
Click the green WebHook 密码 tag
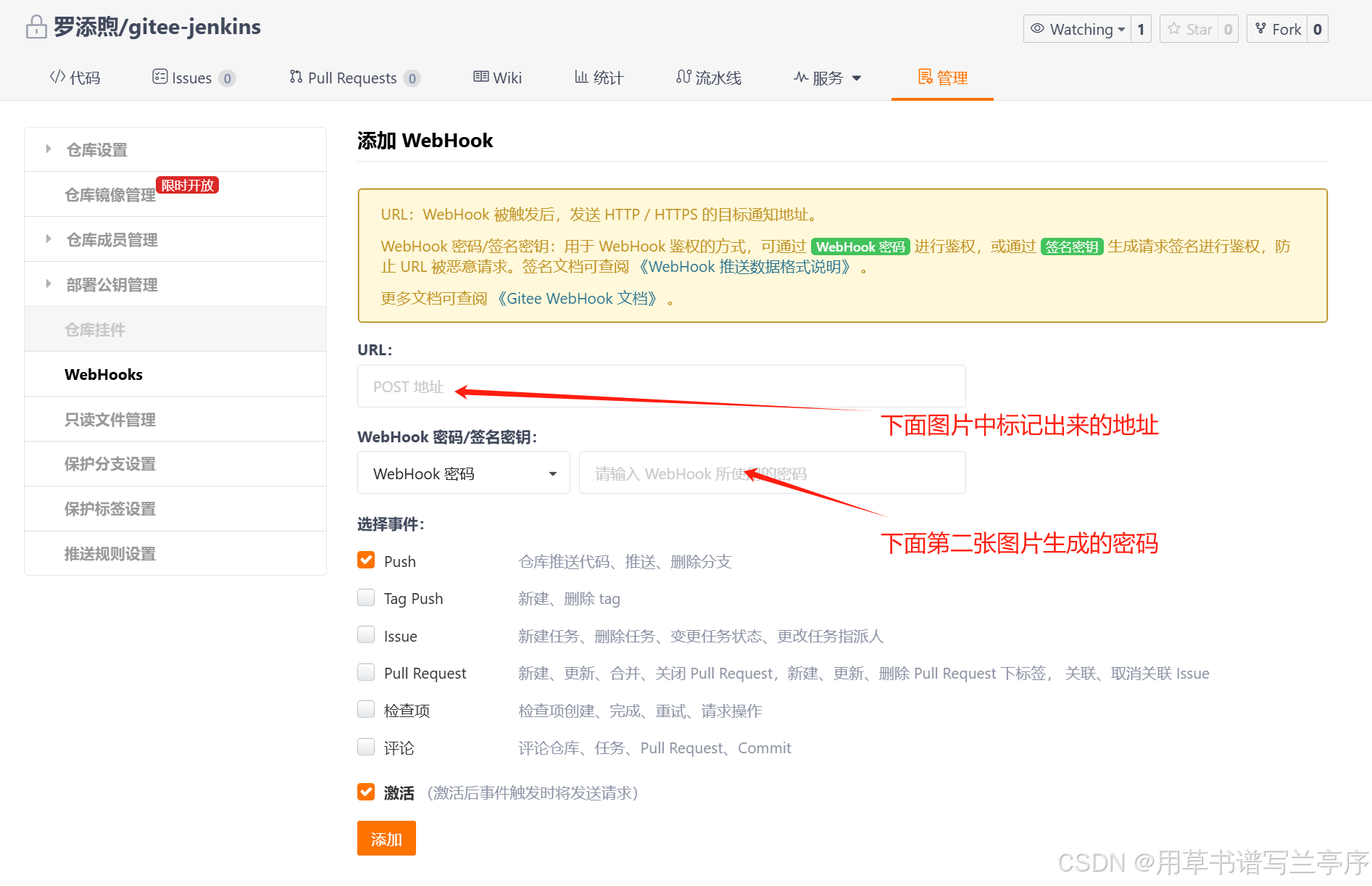860,247
